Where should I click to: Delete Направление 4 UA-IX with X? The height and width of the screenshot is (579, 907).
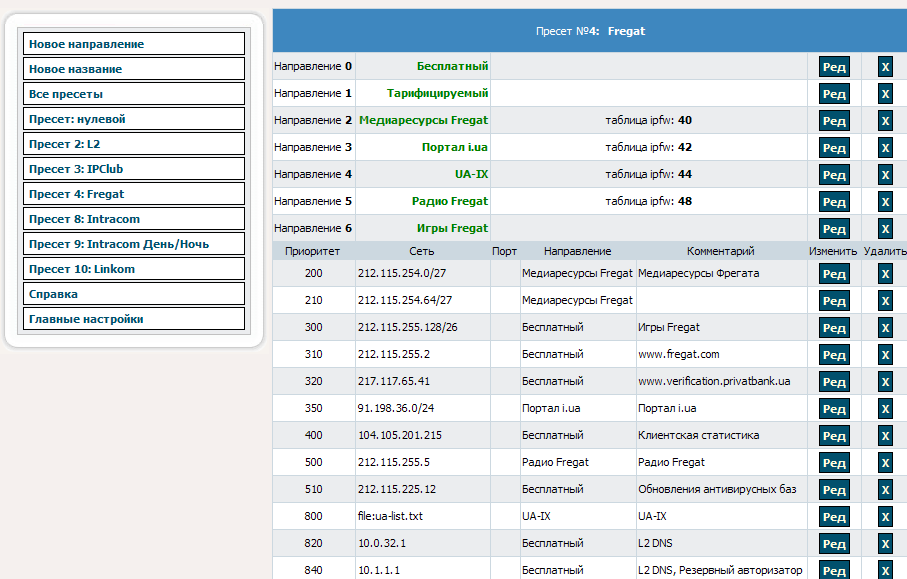[885, 175]
